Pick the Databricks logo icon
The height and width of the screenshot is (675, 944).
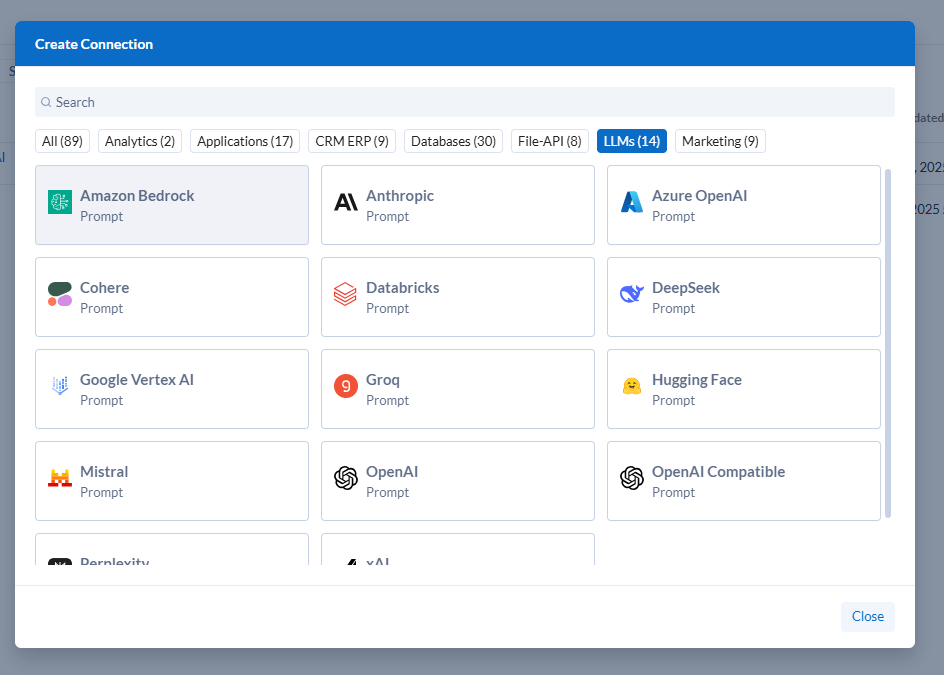346,294
